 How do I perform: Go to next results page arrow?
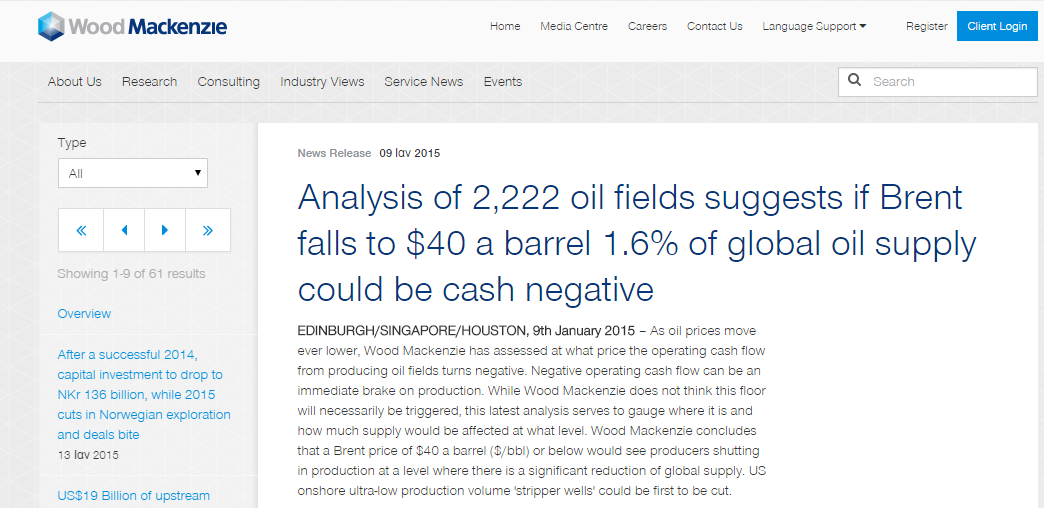pyautogui.click(x=165, y=230)
